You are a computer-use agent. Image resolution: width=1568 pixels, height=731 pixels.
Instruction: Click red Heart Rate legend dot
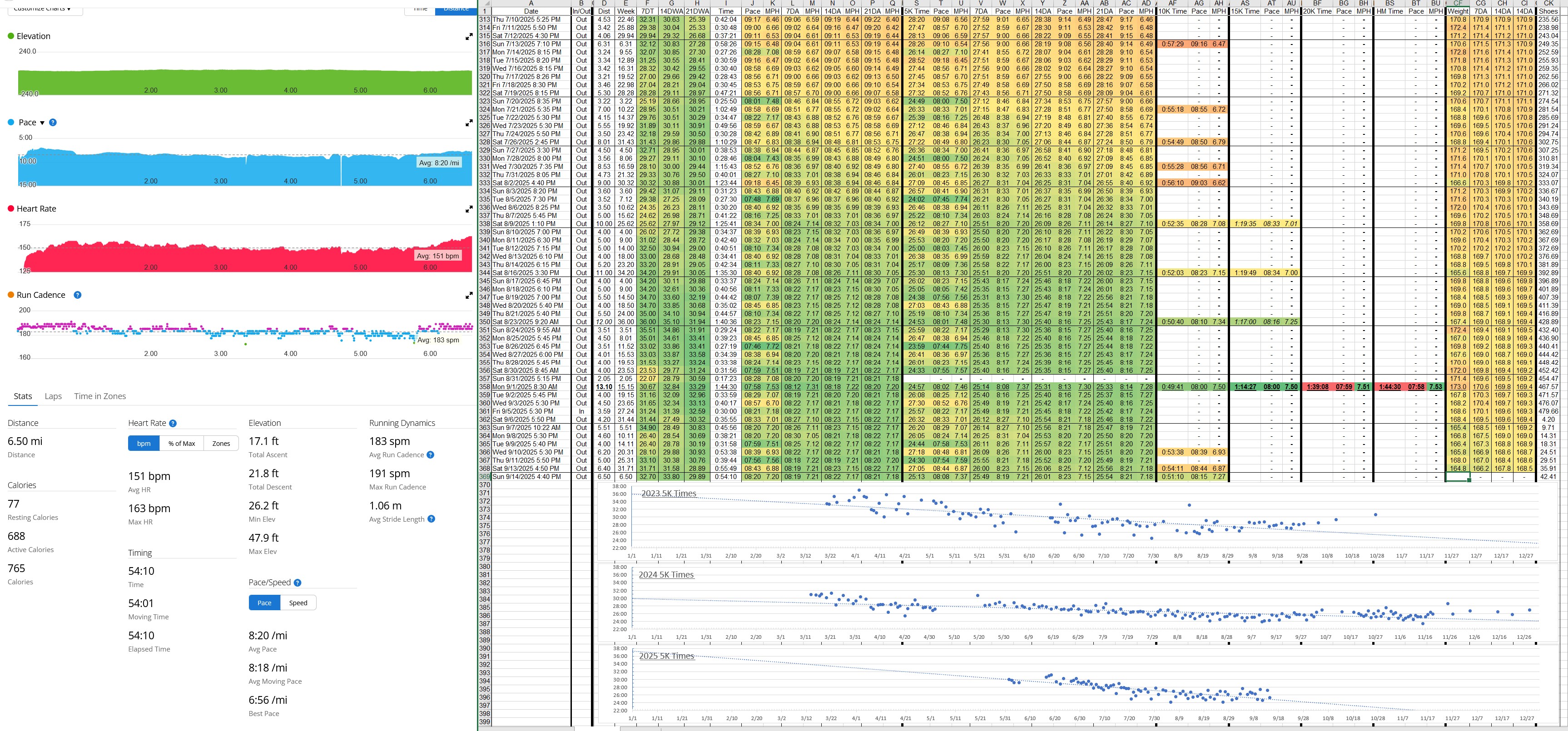[10, 208]
